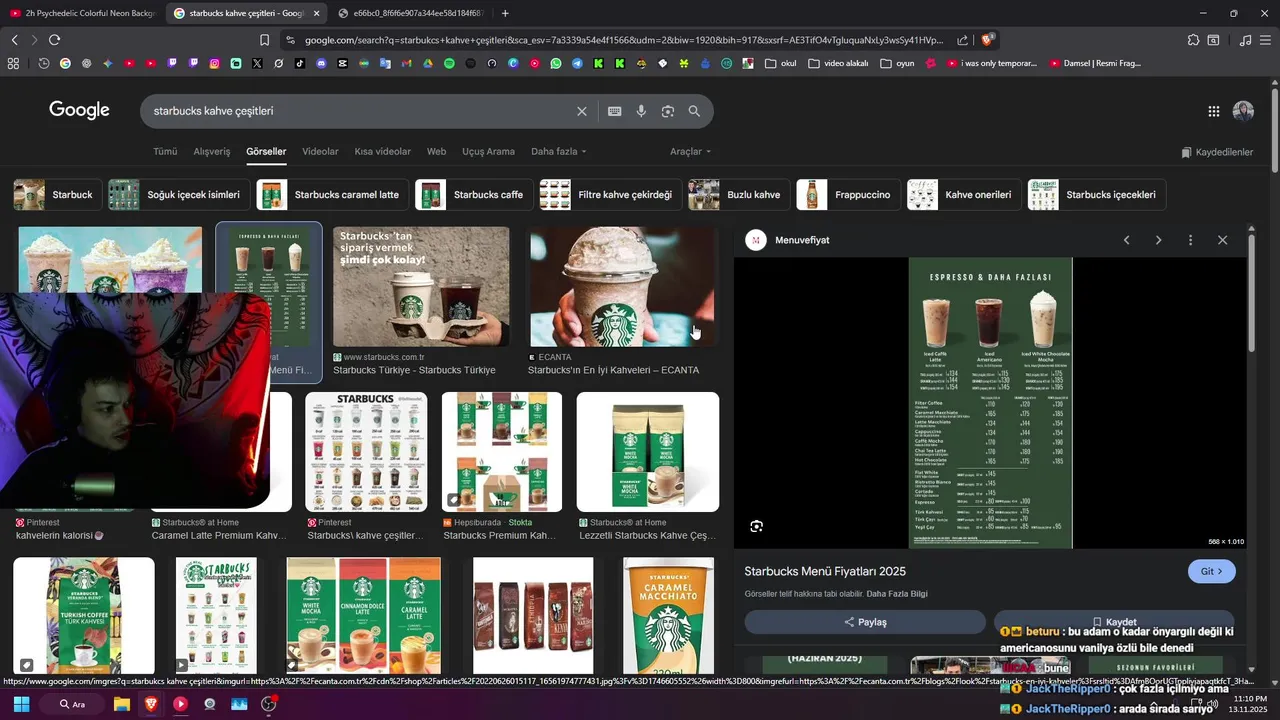Open a new browser tab with plus button
This screenshot has height=720, width=1280.
tap(505, 13)
